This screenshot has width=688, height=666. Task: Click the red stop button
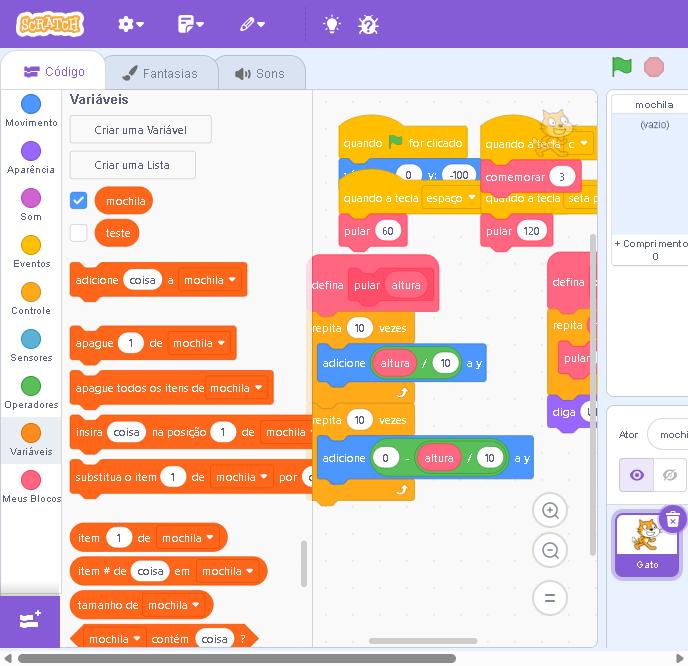pyautogui.click(x=654, y=67)
